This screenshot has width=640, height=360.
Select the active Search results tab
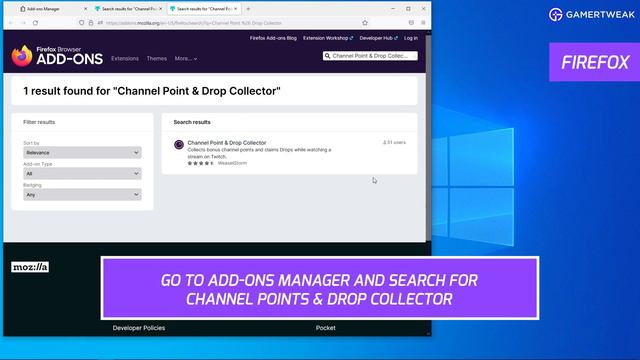pos(204,9)
